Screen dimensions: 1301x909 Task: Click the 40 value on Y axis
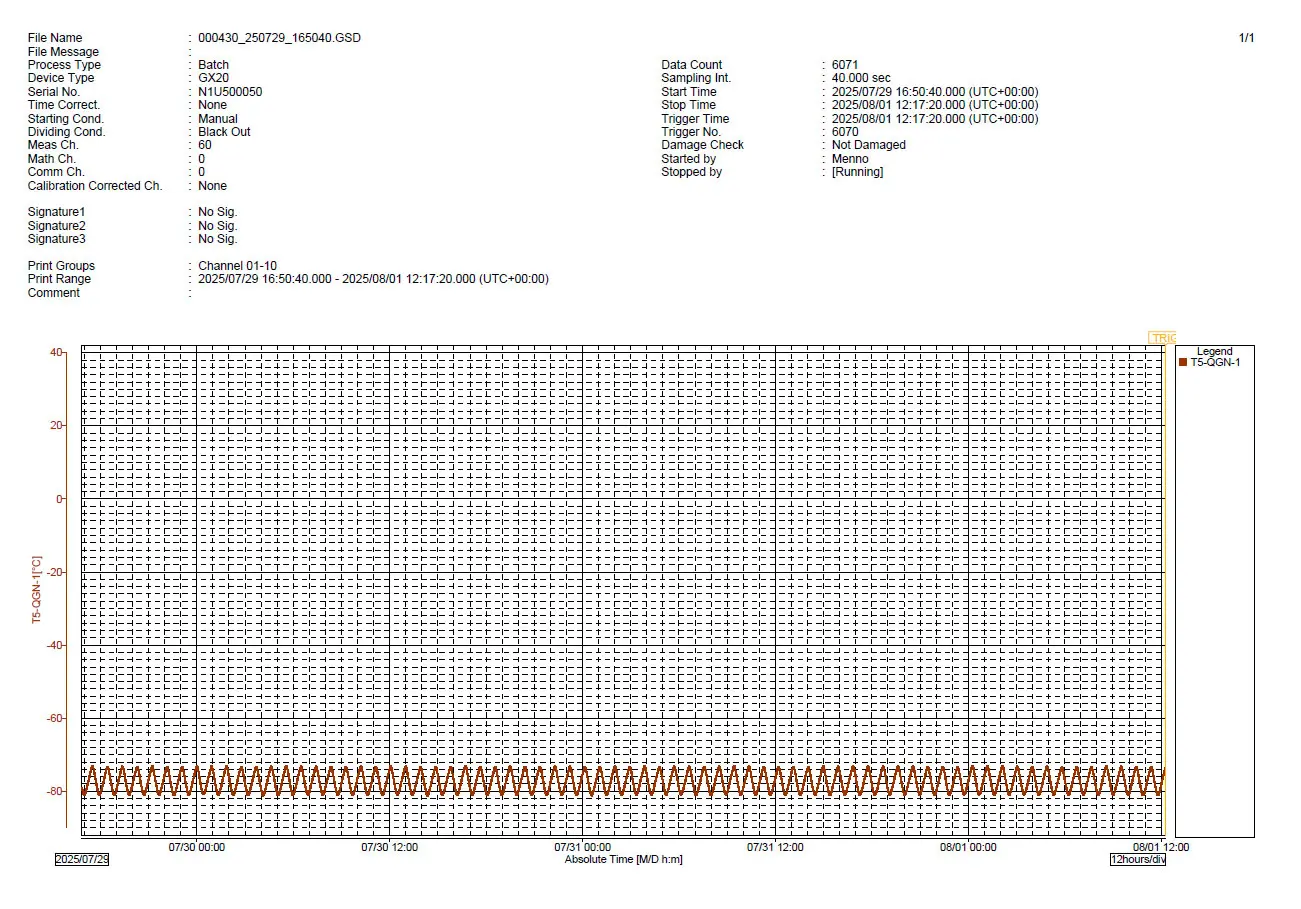pos(57,352)
